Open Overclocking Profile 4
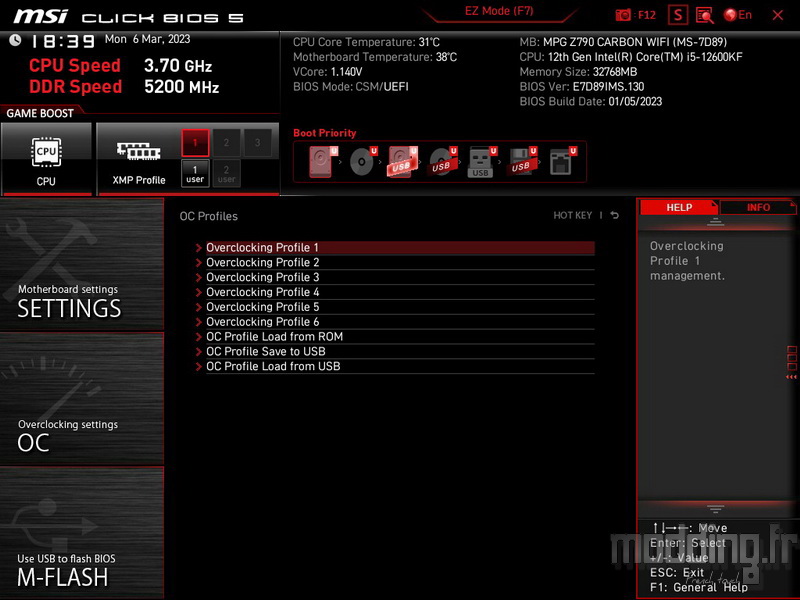The image size is (800, 600). [400, 292]
